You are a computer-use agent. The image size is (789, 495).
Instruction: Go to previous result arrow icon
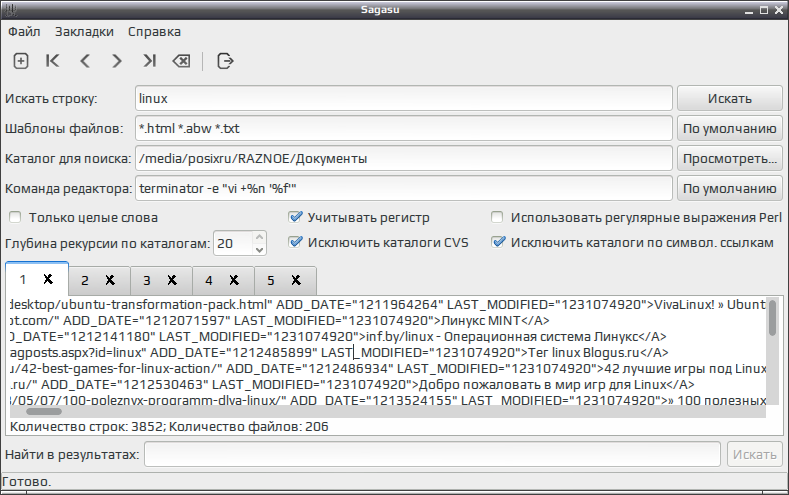(85, 61)
